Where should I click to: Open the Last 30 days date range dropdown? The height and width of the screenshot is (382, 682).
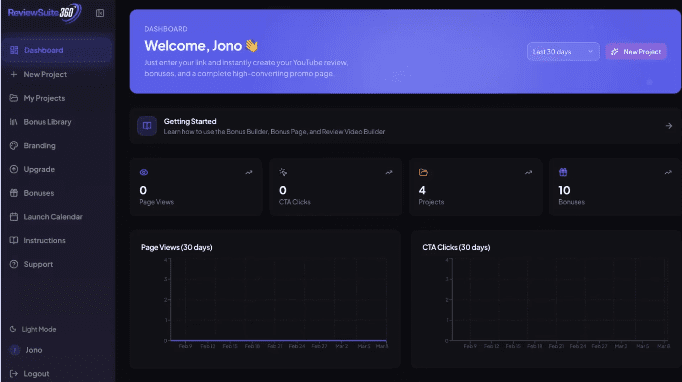[563, 52]
